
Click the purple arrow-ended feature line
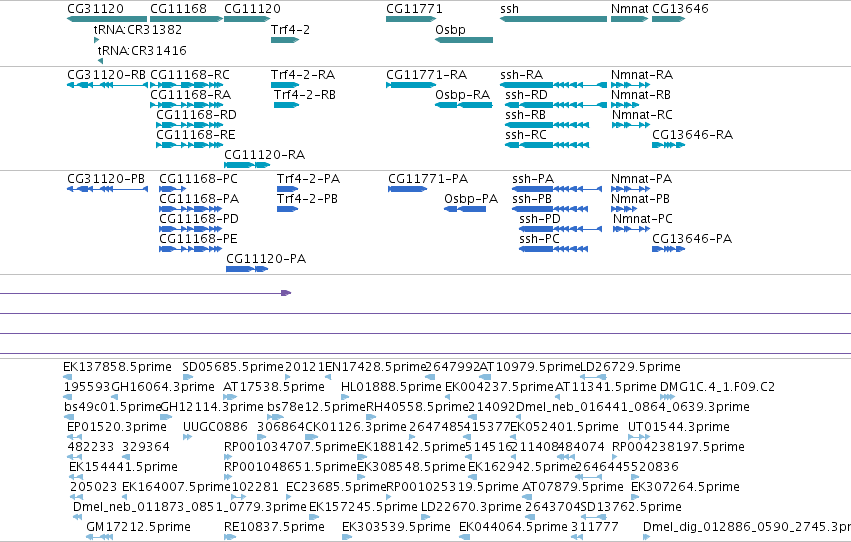145,293
